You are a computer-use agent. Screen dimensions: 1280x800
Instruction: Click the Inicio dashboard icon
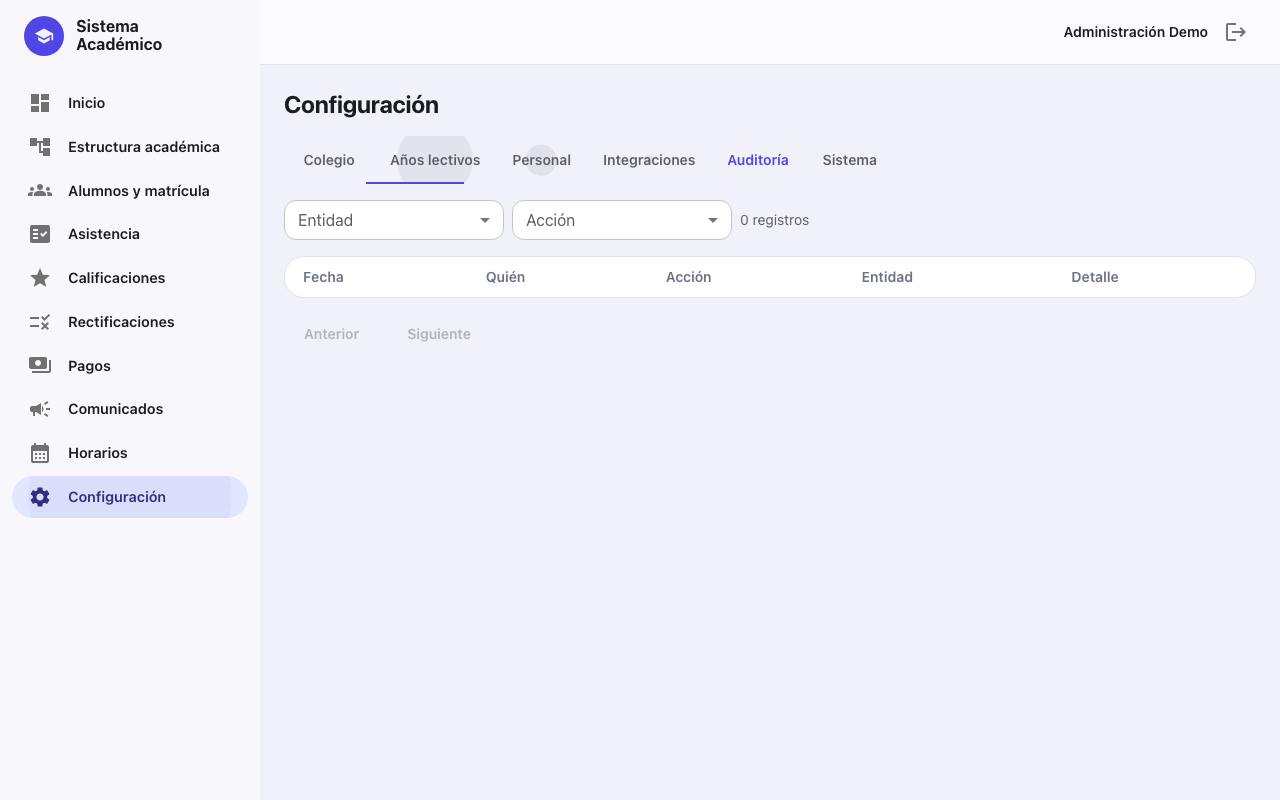pos(40,103)
